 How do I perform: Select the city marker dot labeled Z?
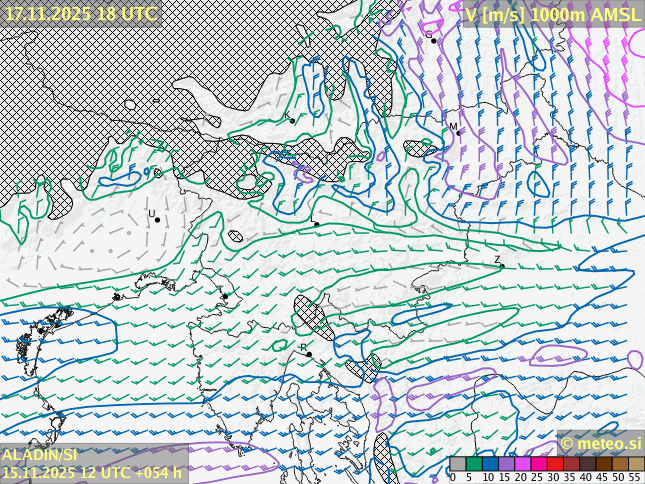(x=501, y=266)
